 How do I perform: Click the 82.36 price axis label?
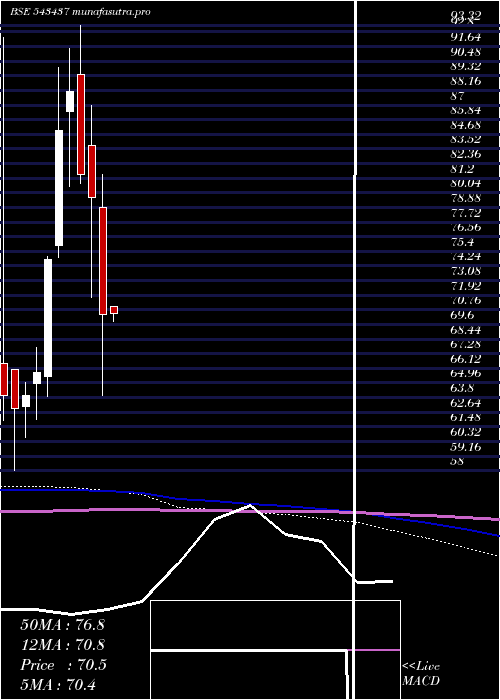point(466,154)
